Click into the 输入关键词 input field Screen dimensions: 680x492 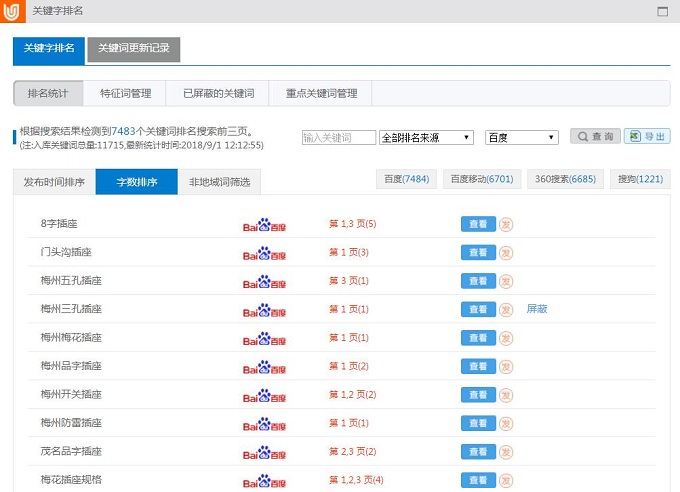339,138
